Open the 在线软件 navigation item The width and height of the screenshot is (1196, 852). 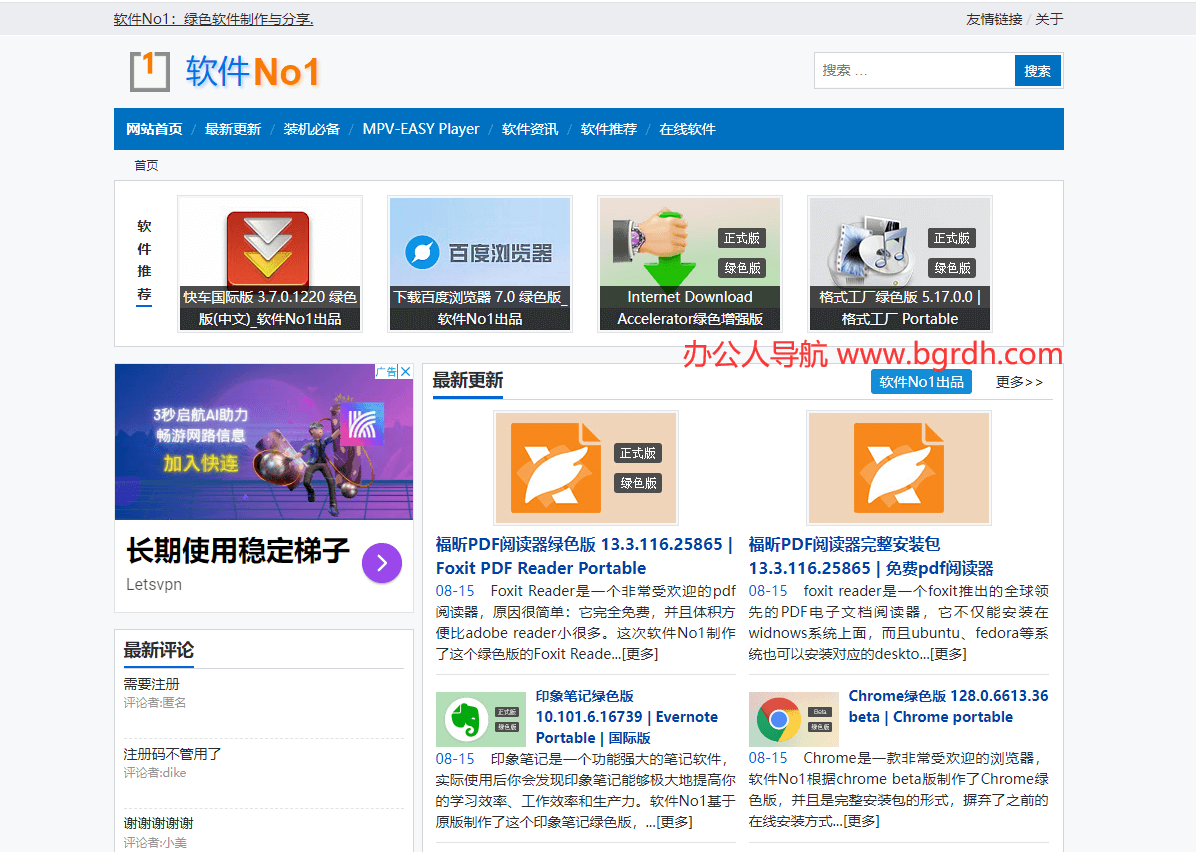[x=687, y=129]
